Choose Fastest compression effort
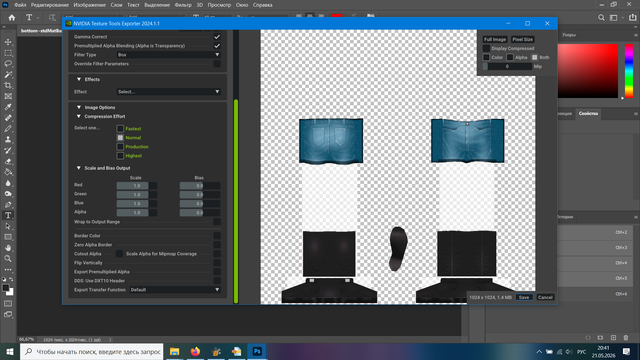The width and height of the screenshot is (640, 360). point(120,129)
